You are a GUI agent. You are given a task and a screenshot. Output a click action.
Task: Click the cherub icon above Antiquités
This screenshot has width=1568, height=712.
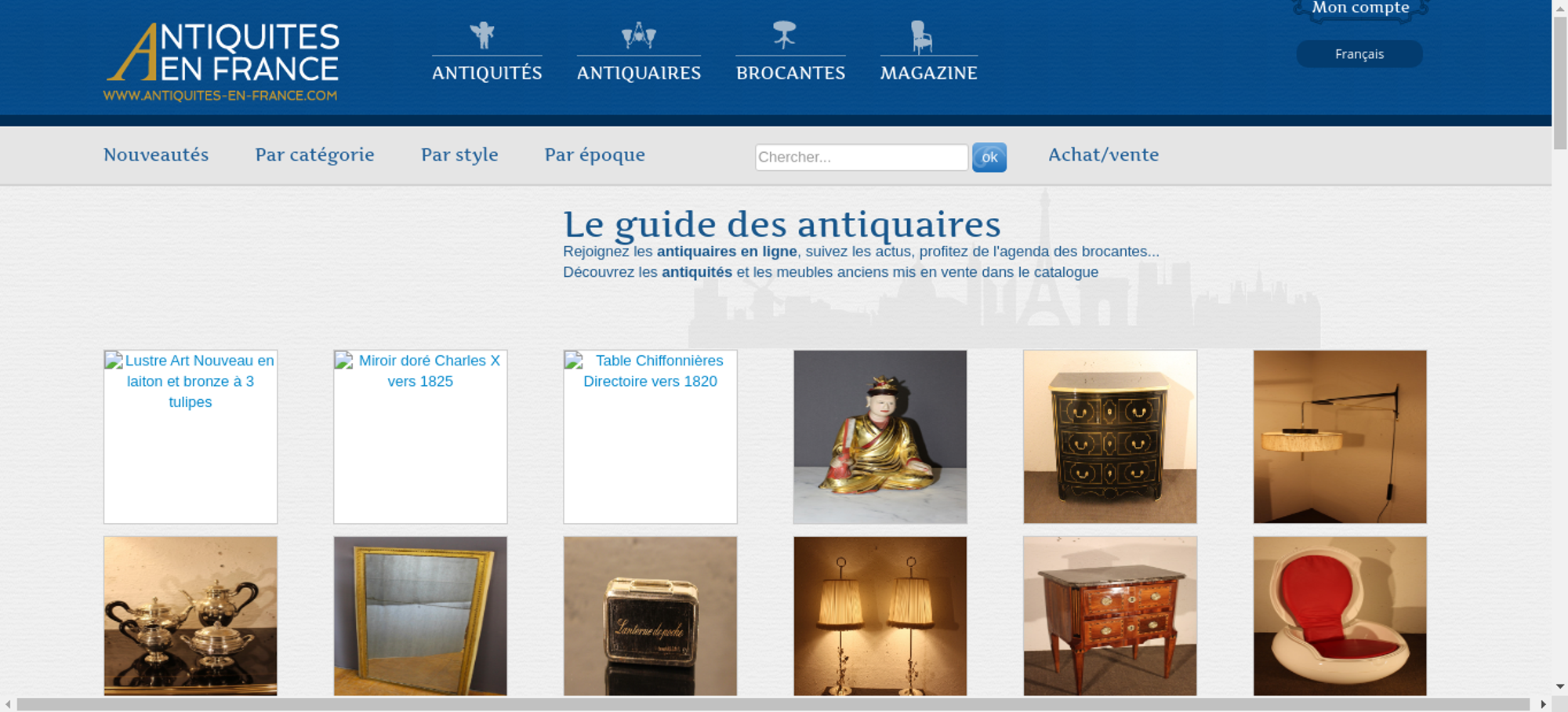coord(483,35)
